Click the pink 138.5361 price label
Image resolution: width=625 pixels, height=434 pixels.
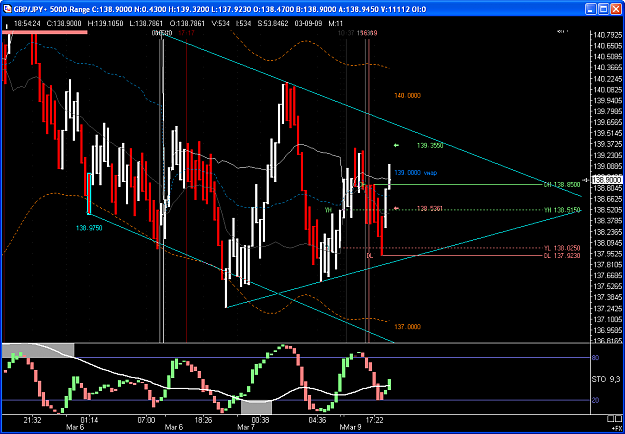[x=430, y=208]
